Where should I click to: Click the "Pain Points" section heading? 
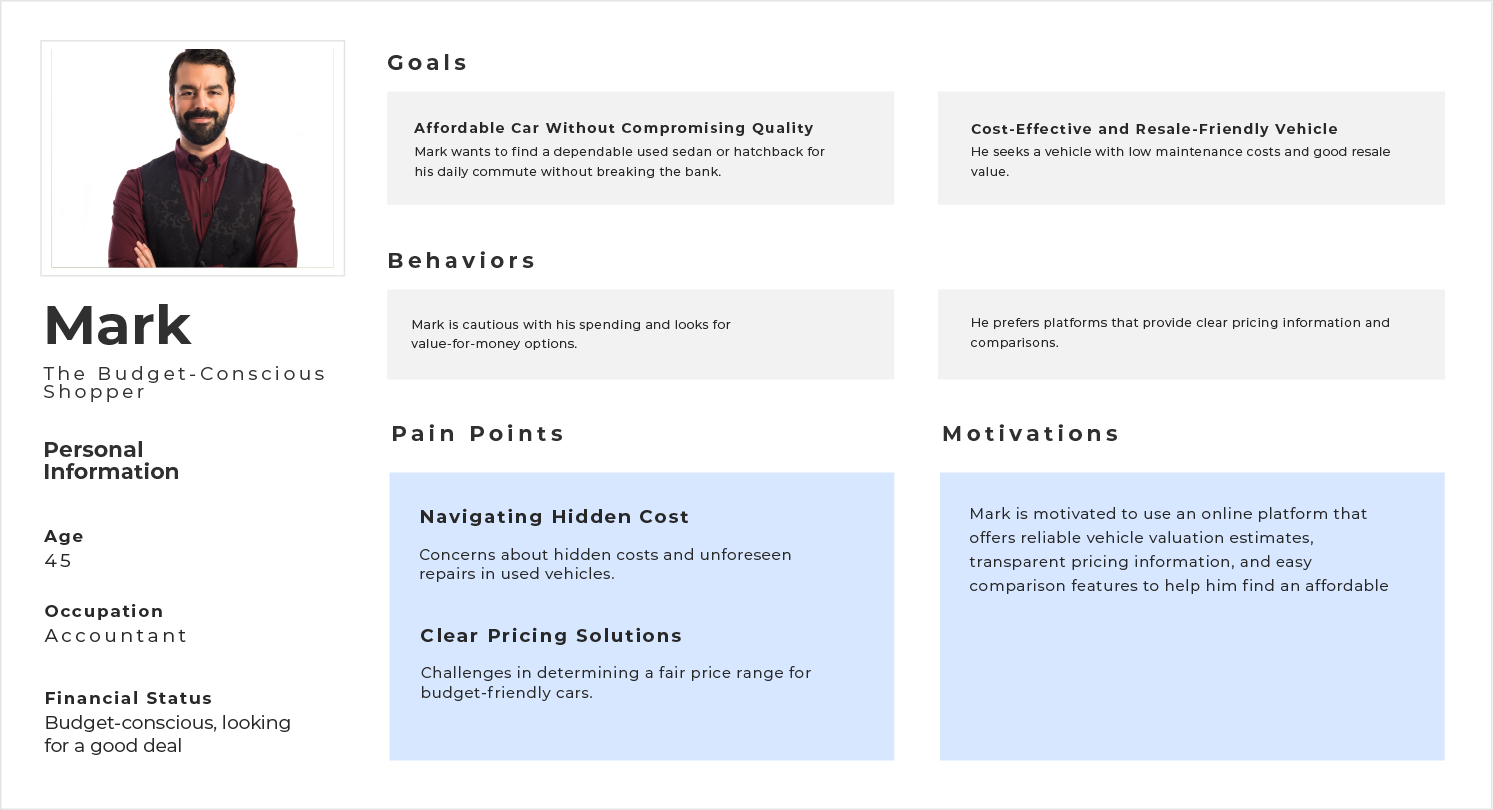477,434
